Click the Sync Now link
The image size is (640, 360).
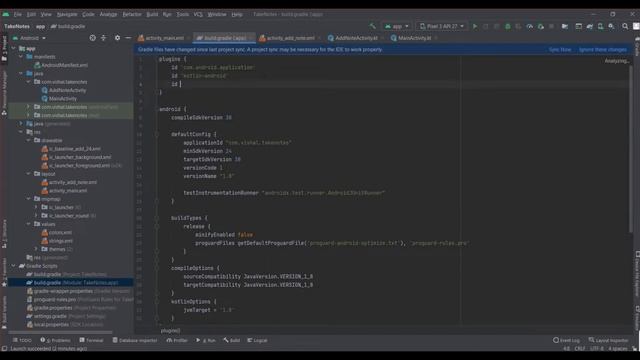560,49
